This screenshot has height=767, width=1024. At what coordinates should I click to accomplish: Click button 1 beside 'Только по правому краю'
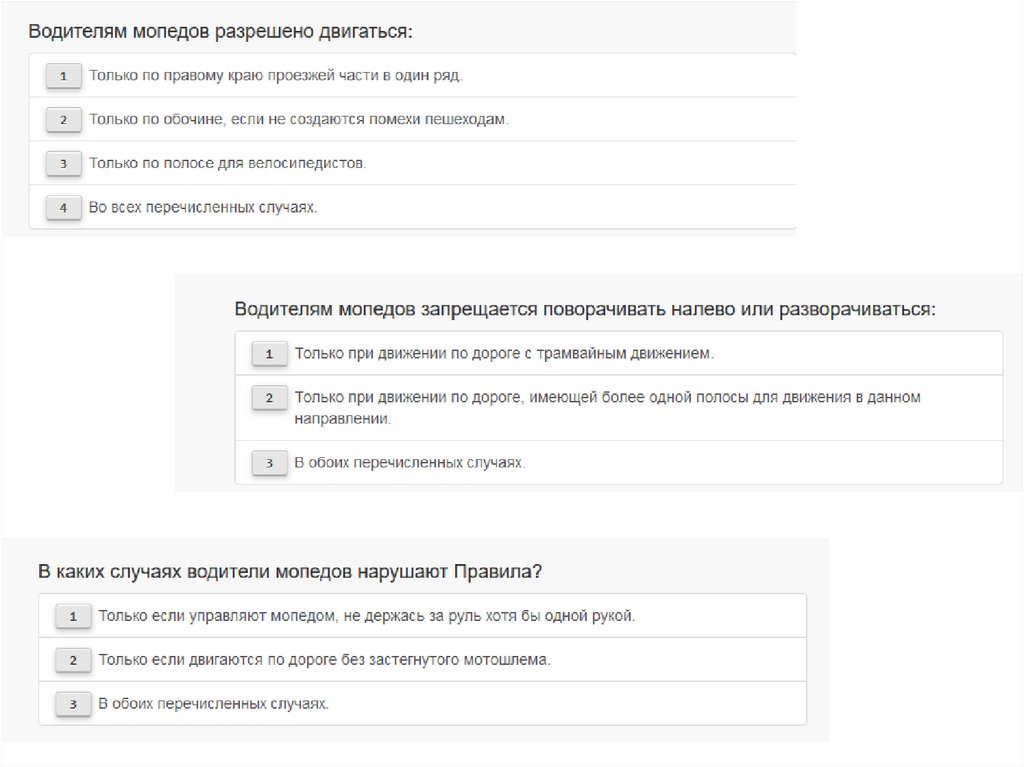tap(63, 76)
